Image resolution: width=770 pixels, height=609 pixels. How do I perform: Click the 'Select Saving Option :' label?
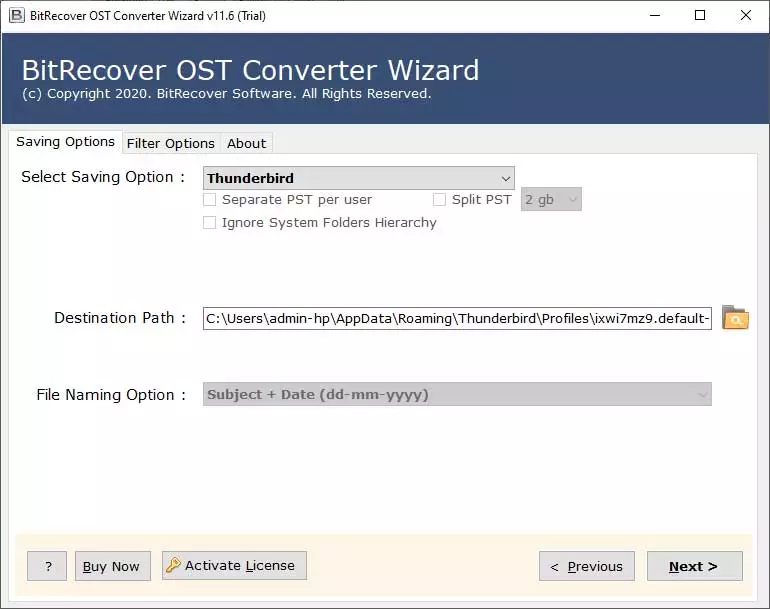click(103, 177)
